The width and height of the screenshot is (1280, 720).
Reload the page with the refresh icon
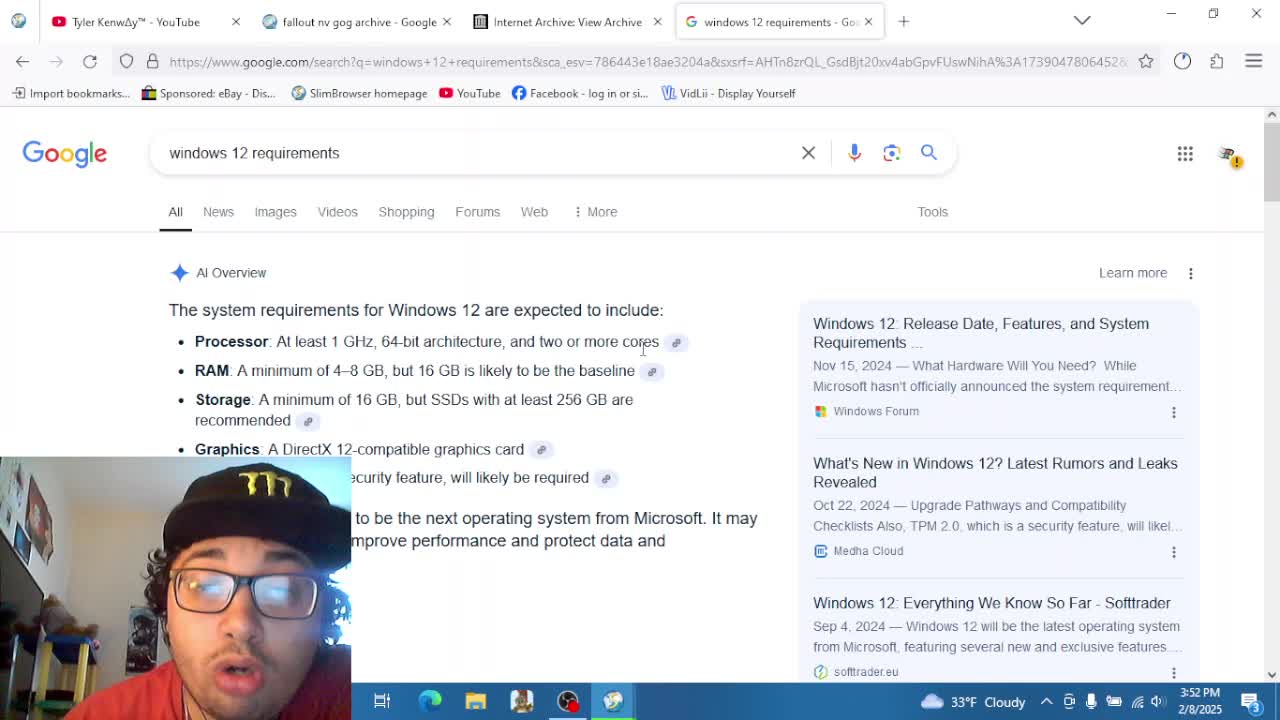coord(90,62)
